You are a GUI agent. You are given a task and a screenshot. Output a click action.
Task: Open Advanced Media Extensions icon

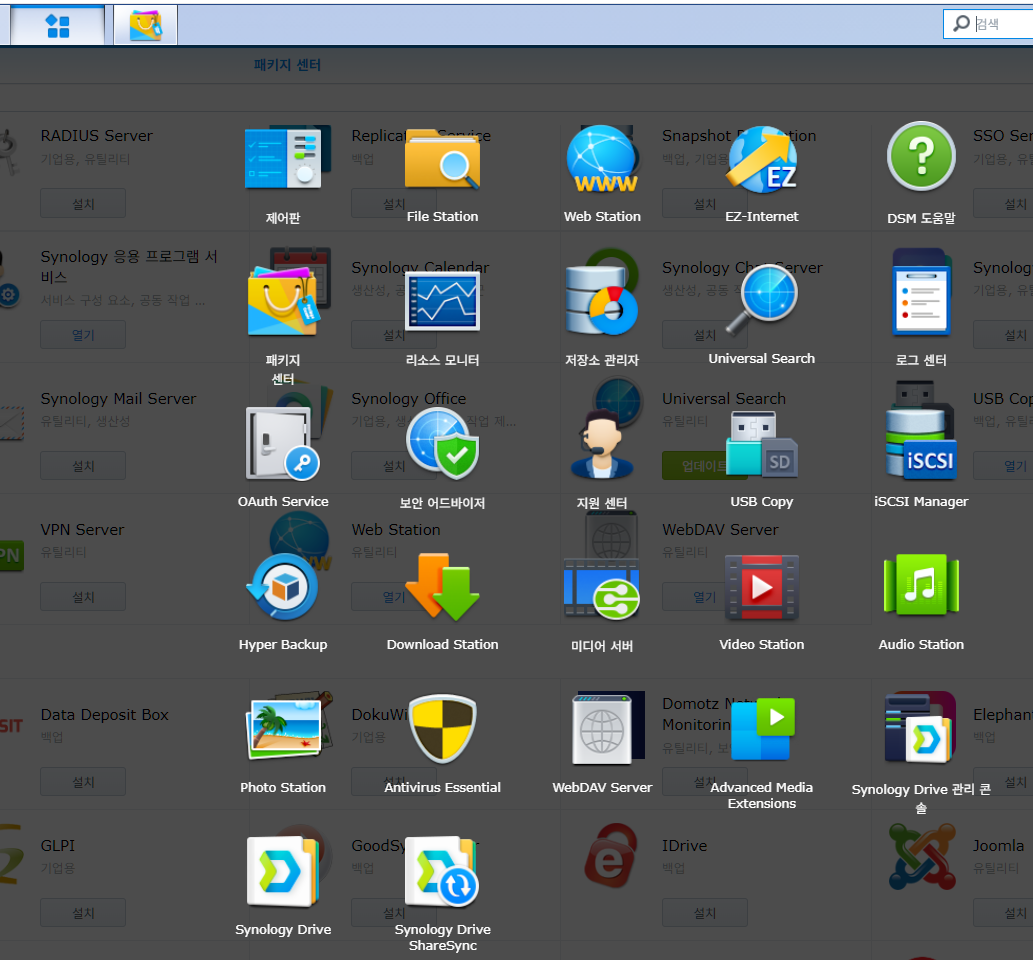[x=762, y=729]
